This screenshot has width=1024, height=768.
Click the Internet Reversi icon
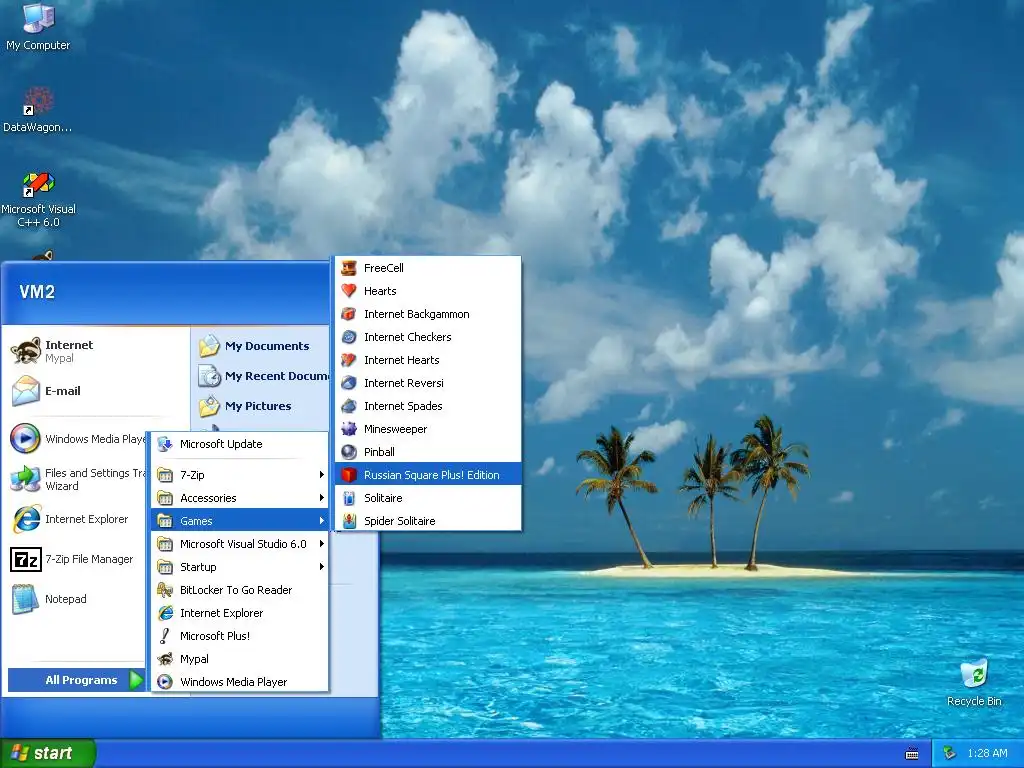pos(349,383)
